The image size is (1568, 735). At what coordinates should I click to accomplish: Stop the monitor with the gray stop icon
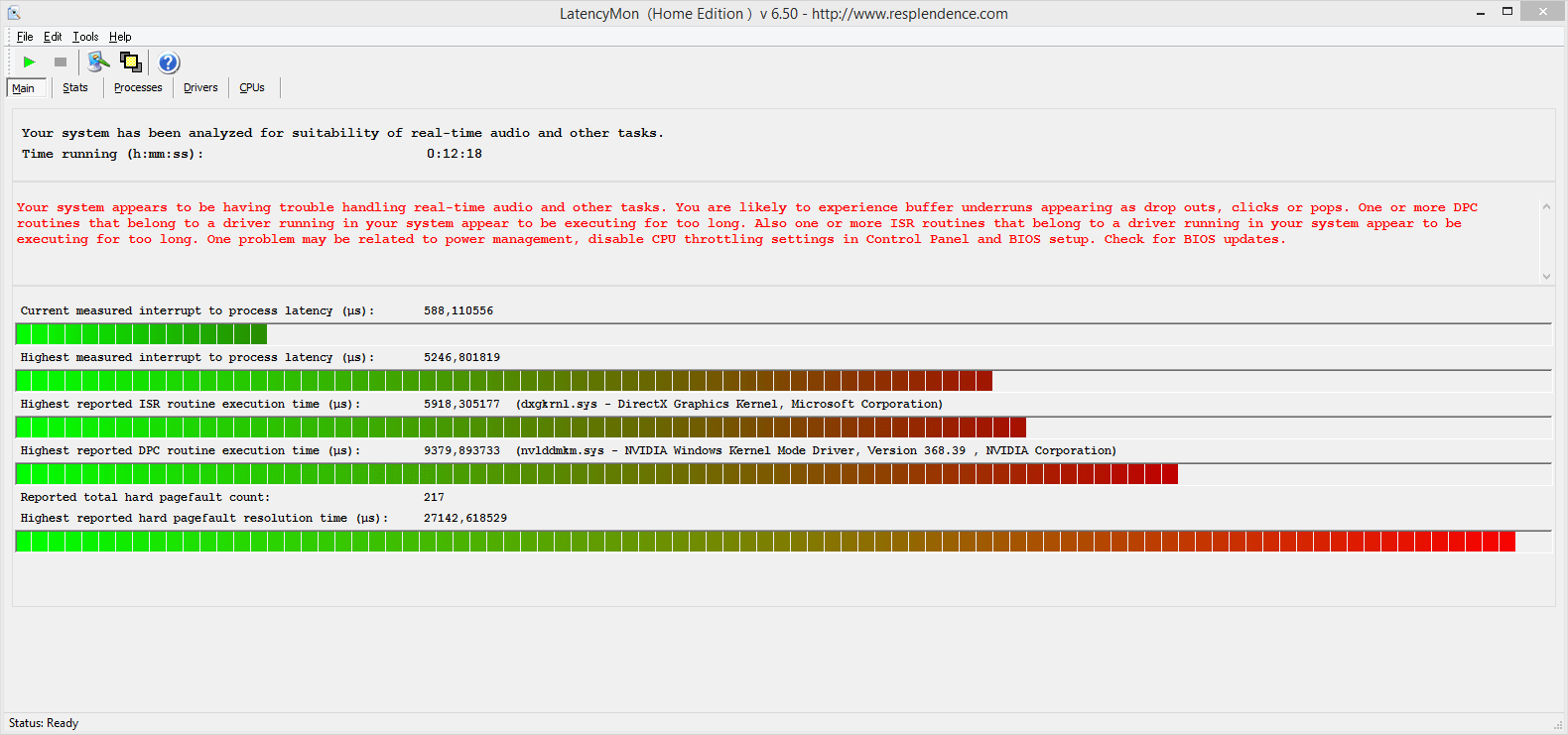click(x=61, y=62)
